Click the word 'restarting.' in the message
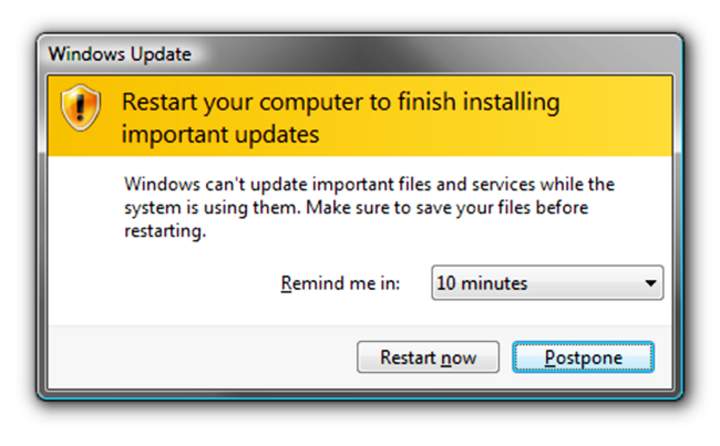This screenshot has width=720, height=446. (x=164, y=231)
